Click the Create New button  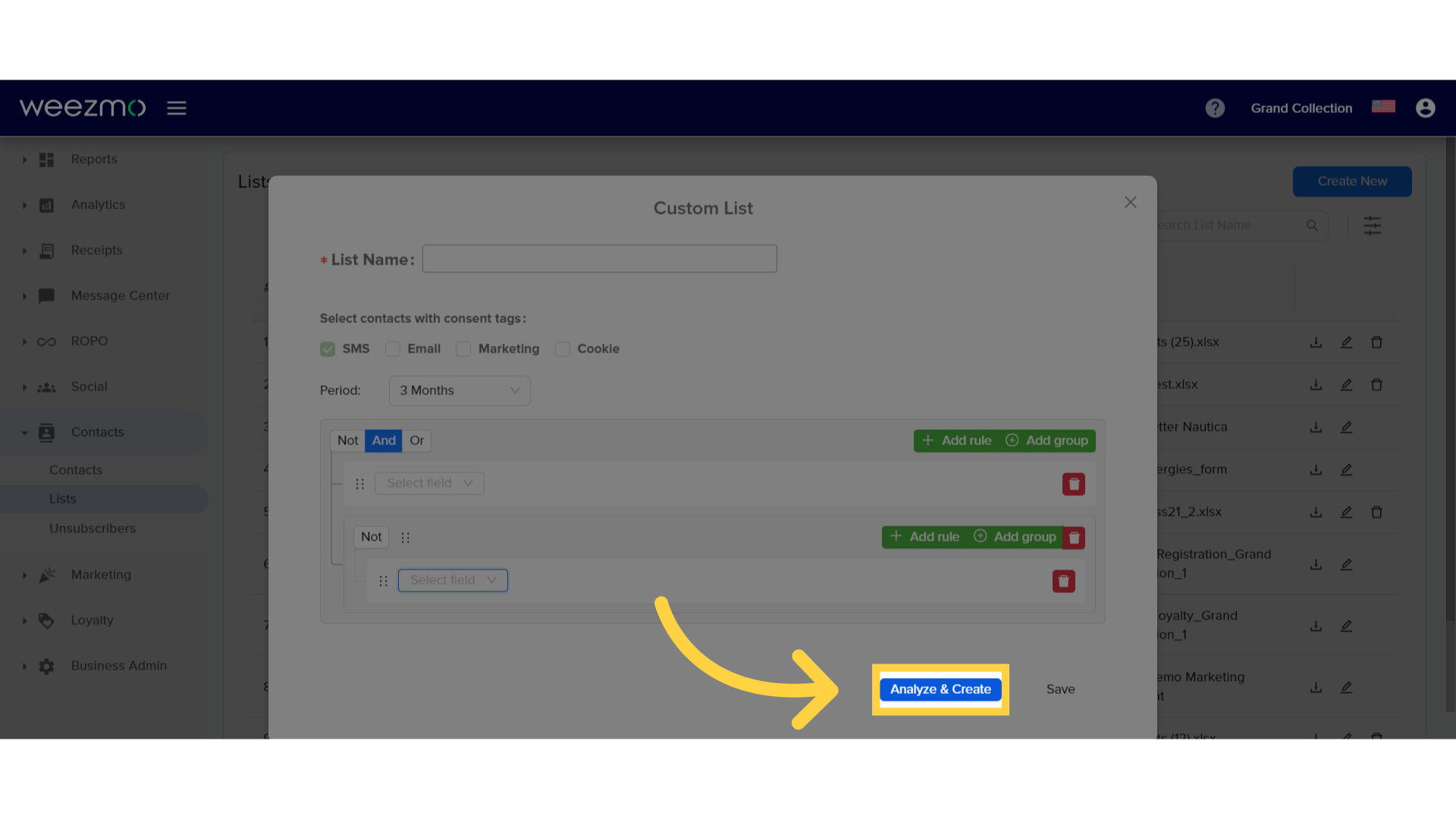[1352, 181]
